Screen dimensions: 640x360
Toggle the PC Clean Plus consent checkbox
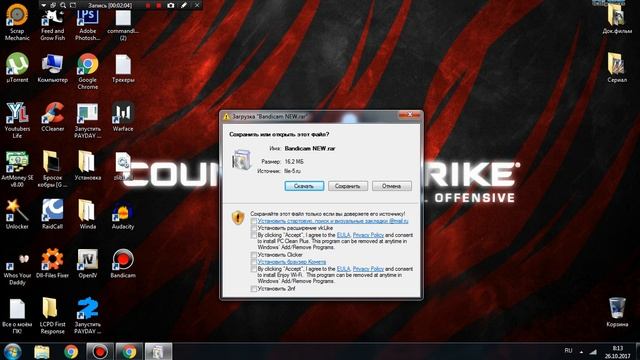pyautogui.click(x=253, y=236)
